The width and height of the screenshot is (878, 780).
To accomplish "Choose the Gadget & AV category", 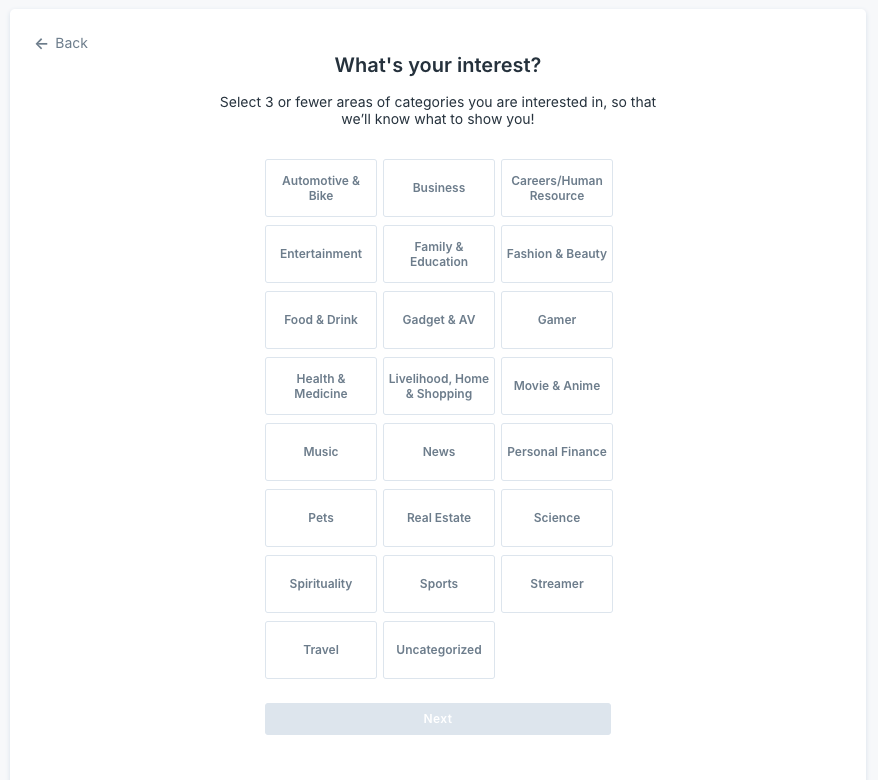I will pos(439,320).
